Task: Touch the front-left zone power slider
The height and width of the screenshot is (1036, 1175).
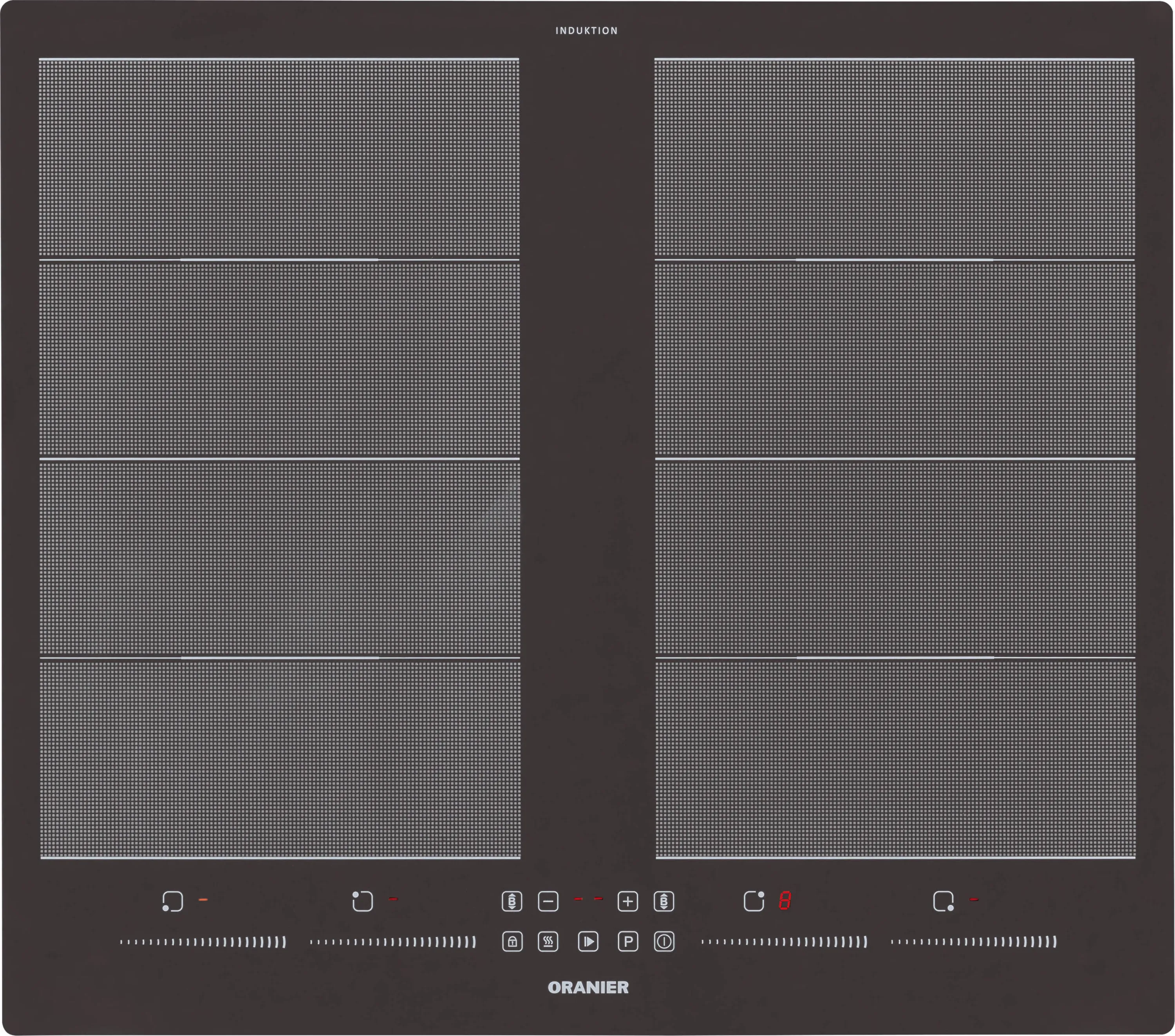Action: tap(203, 942)
